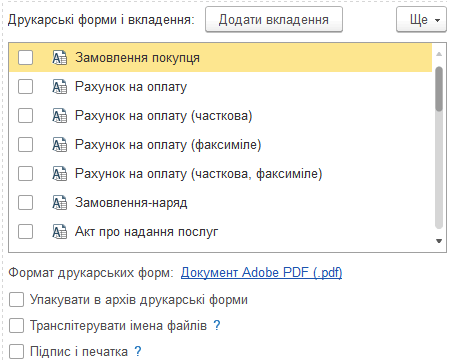Select the Рахунок на оплату (часткова, факсиміле) text
The width and height of the screenshot is (450, 360).
click(x=199, y=174)
